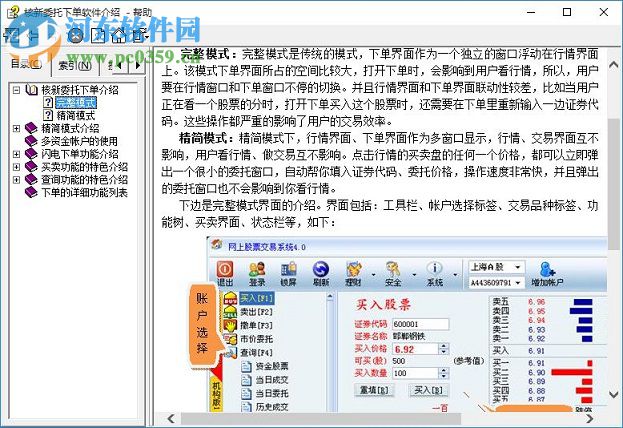Click the 完整模式 topic question-mark icon

(x=48, y=103)
